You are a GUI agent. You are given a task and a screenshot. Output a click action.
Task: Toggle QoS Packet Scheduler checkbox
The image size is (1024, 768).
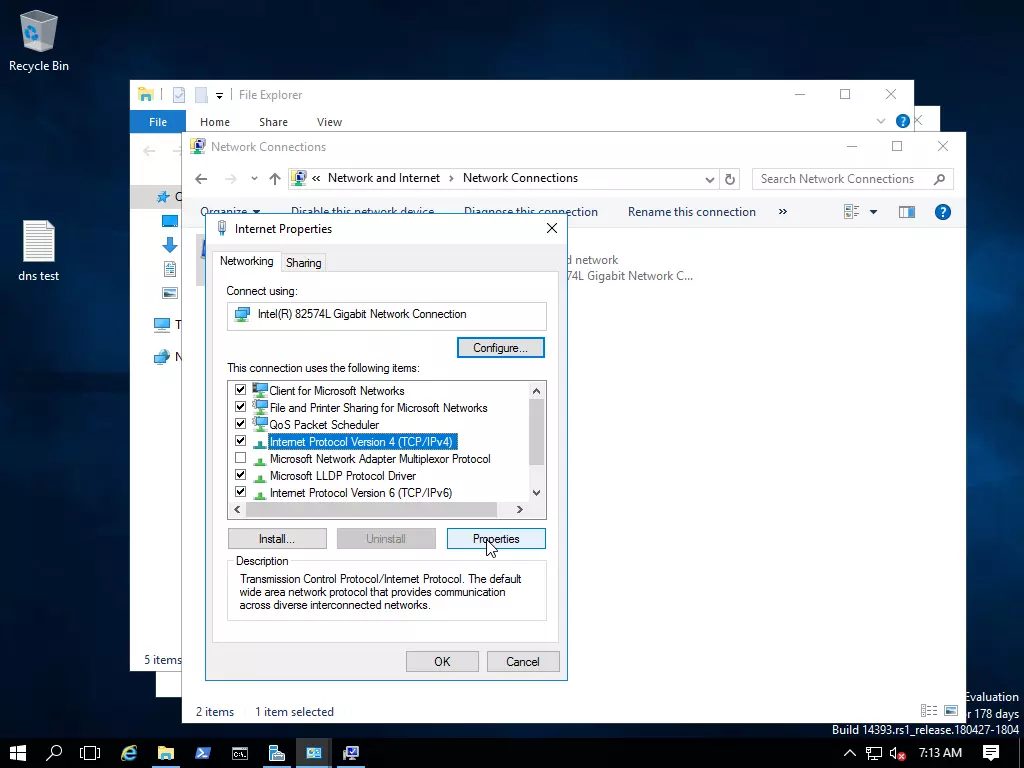pos(240,424)
